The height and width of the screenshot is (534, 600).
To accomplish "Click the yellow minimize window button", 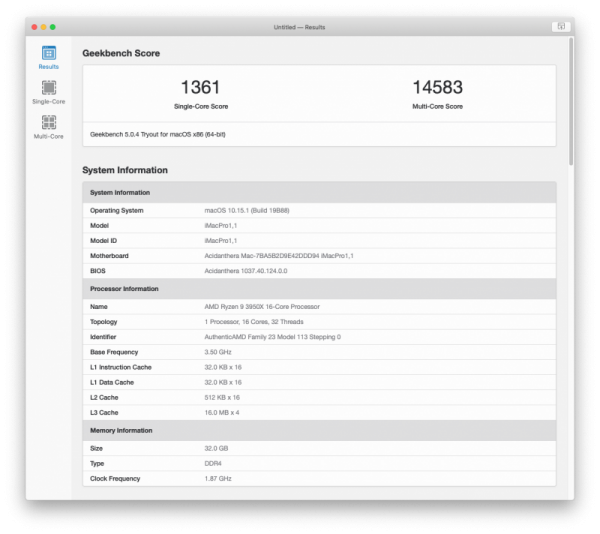I will tap(44, 27).
